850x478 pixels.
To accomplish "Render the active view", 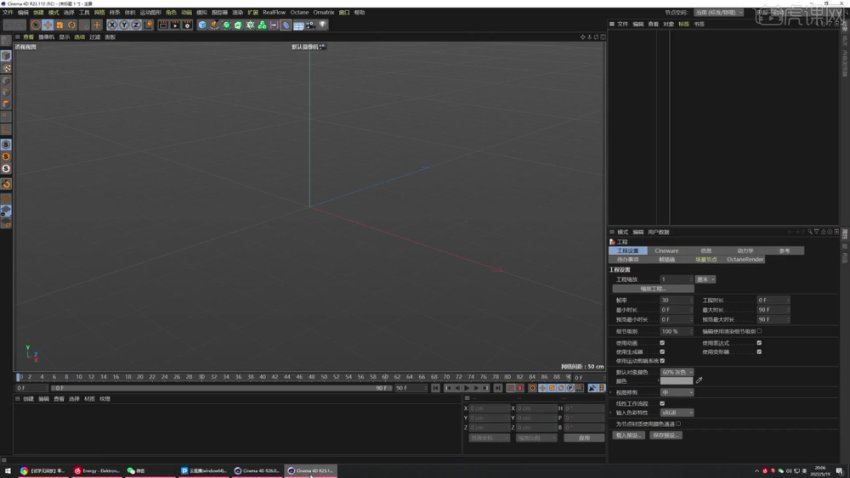I will (163, 25).
